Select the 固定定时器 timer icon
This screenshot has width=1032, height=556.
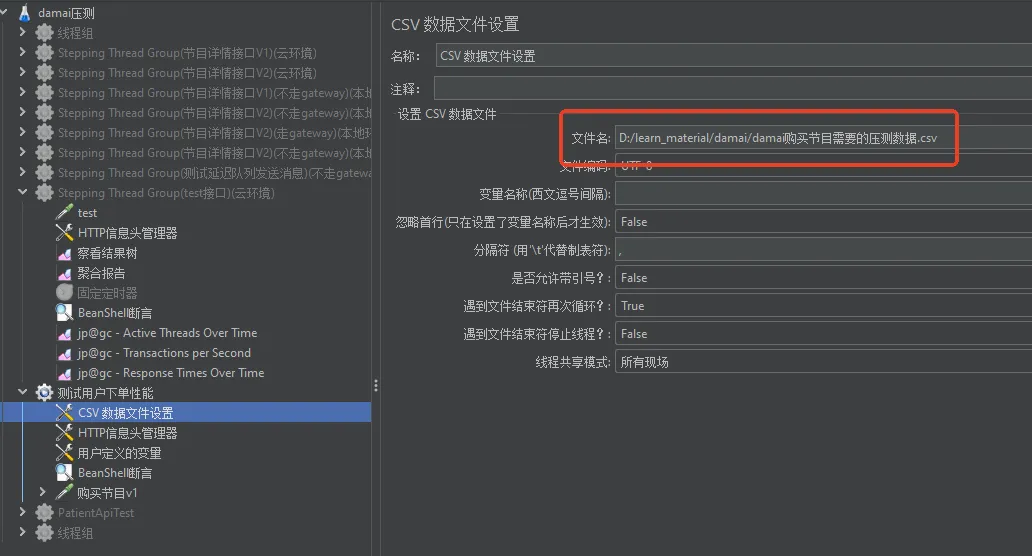pyautogui.click(x=64, y=293)
